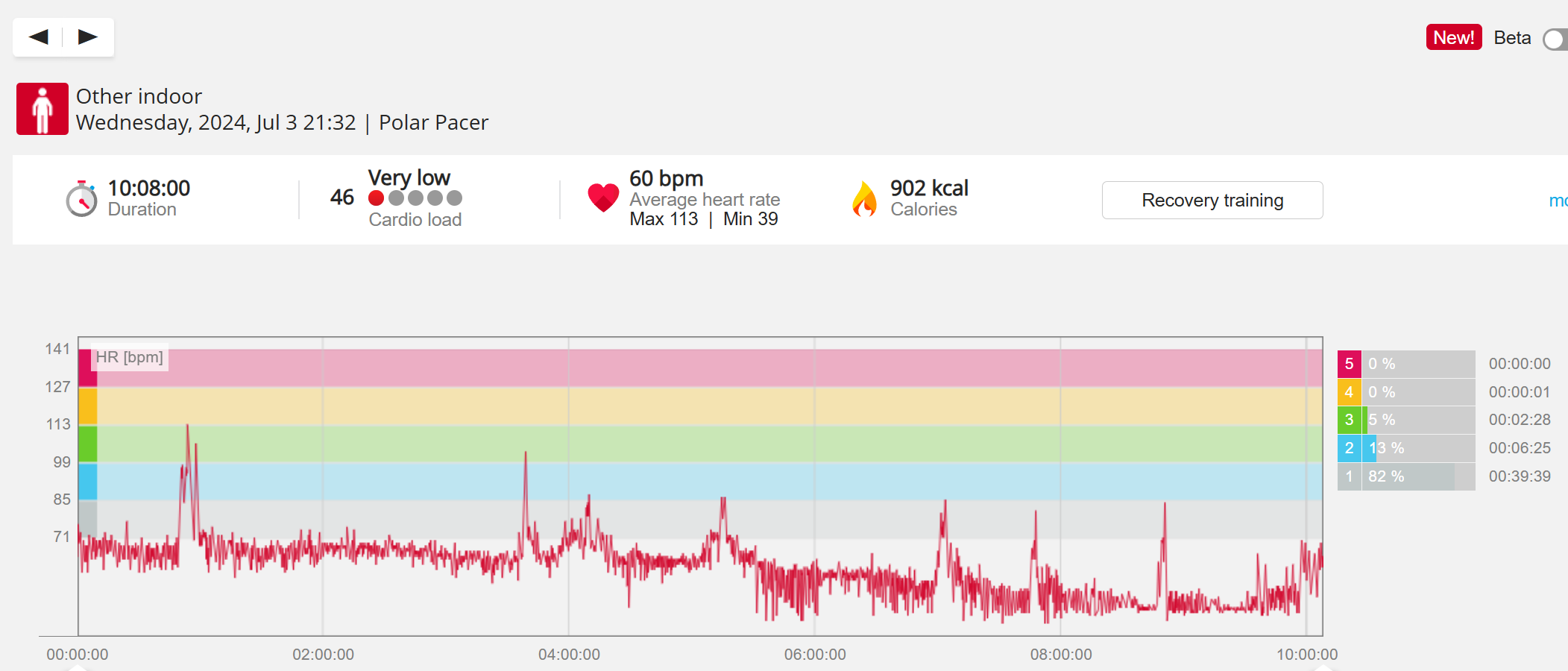This screenshot has height=671, width=1568.
Task: Select heart rate zone 2 label
Action: (x=1349, y=448)
